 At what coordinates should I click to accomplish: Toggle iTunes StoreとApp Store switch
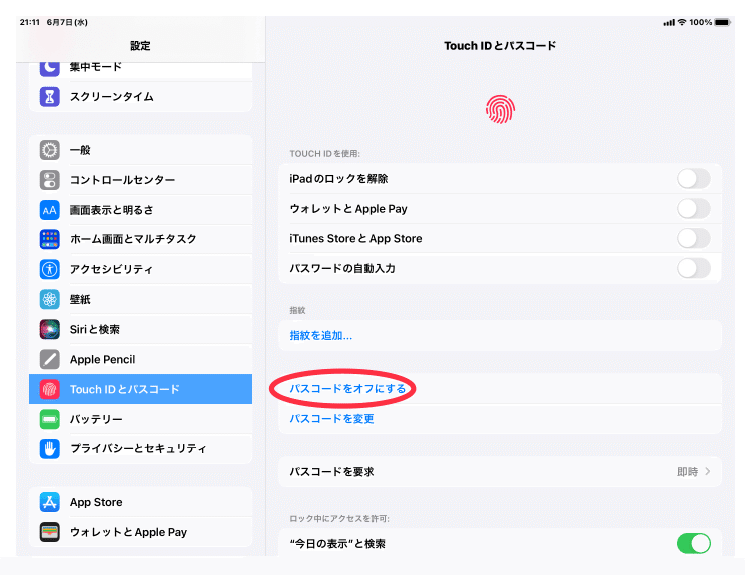click(694, 239)
